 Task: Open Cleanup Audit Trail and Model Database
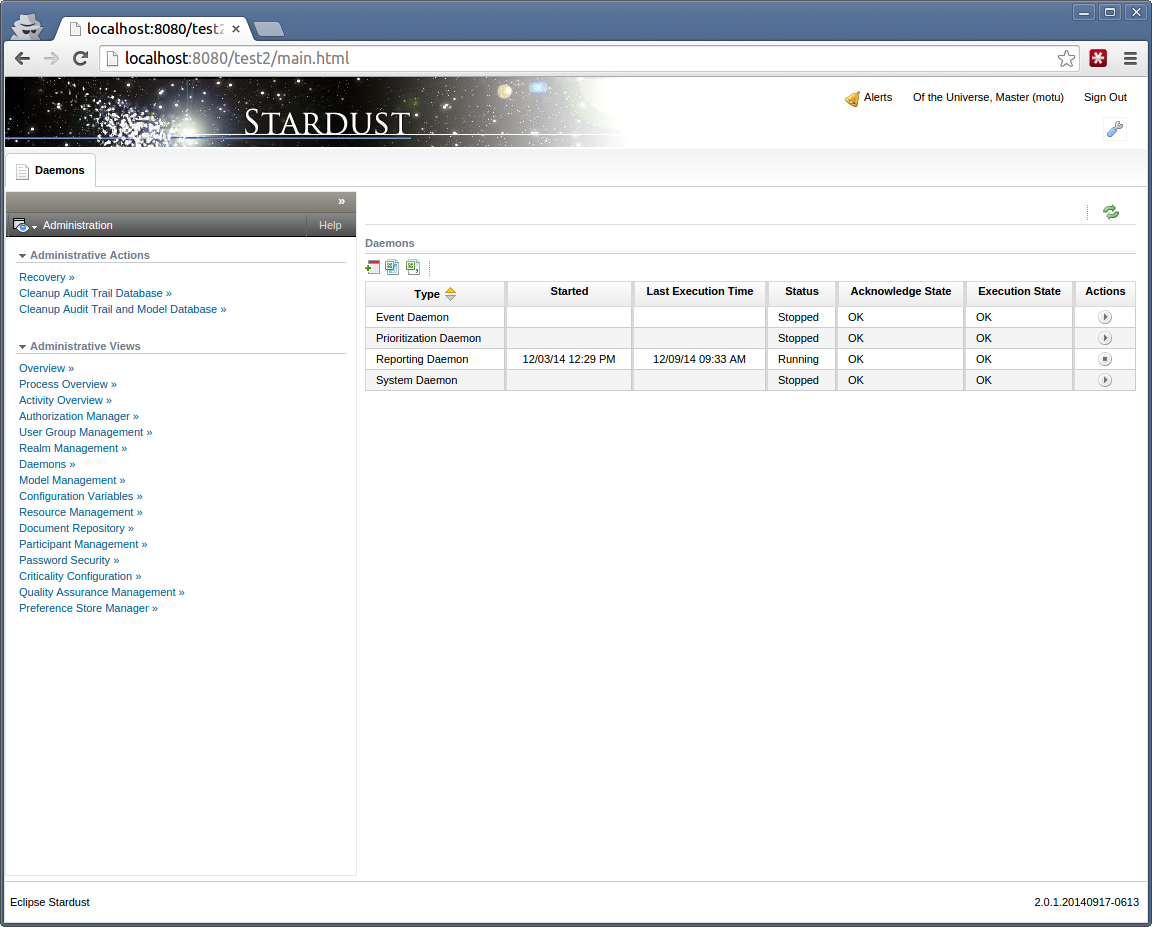point(123,310)
